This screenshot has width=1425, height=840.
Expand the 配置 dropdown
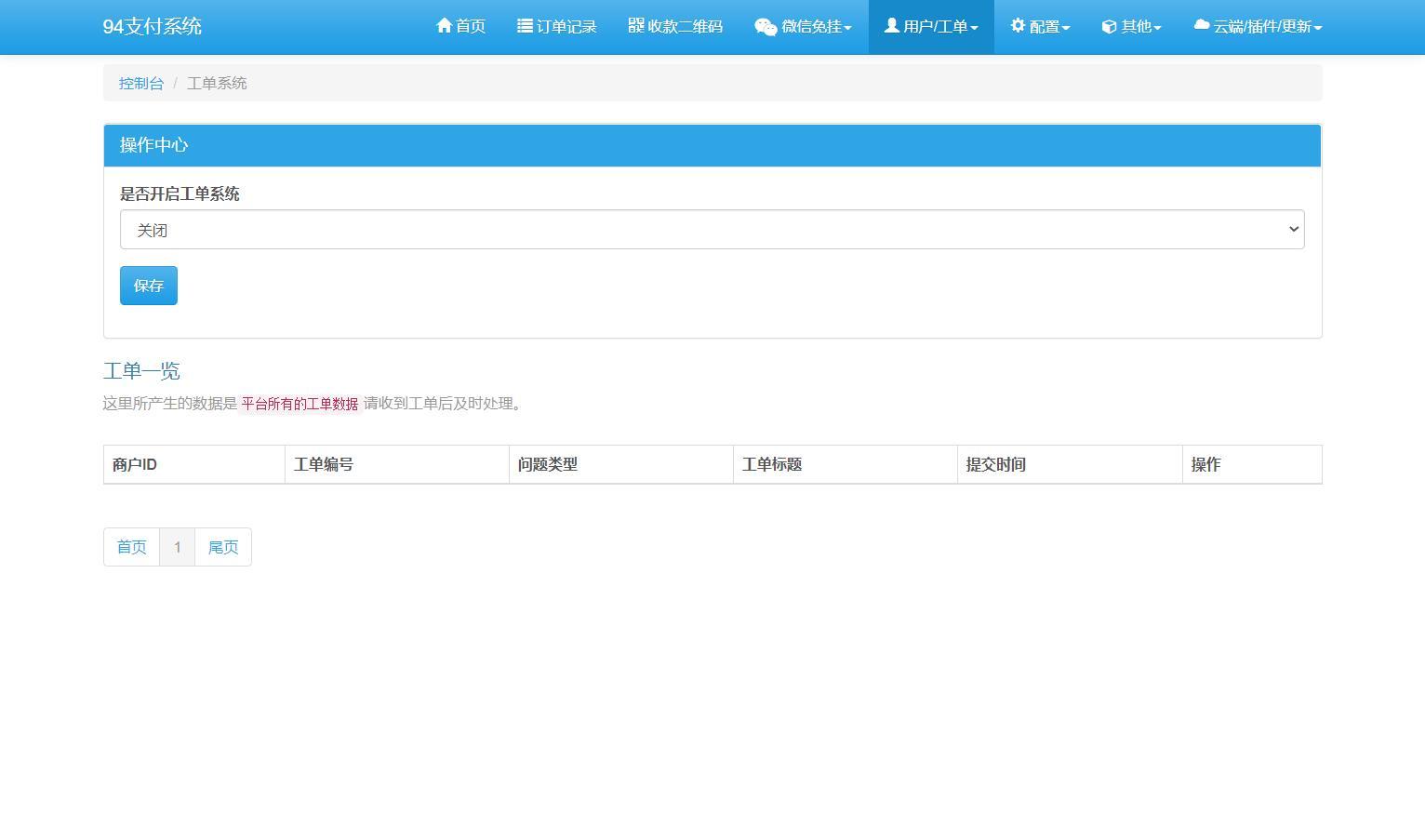(x=1039, y=26)
